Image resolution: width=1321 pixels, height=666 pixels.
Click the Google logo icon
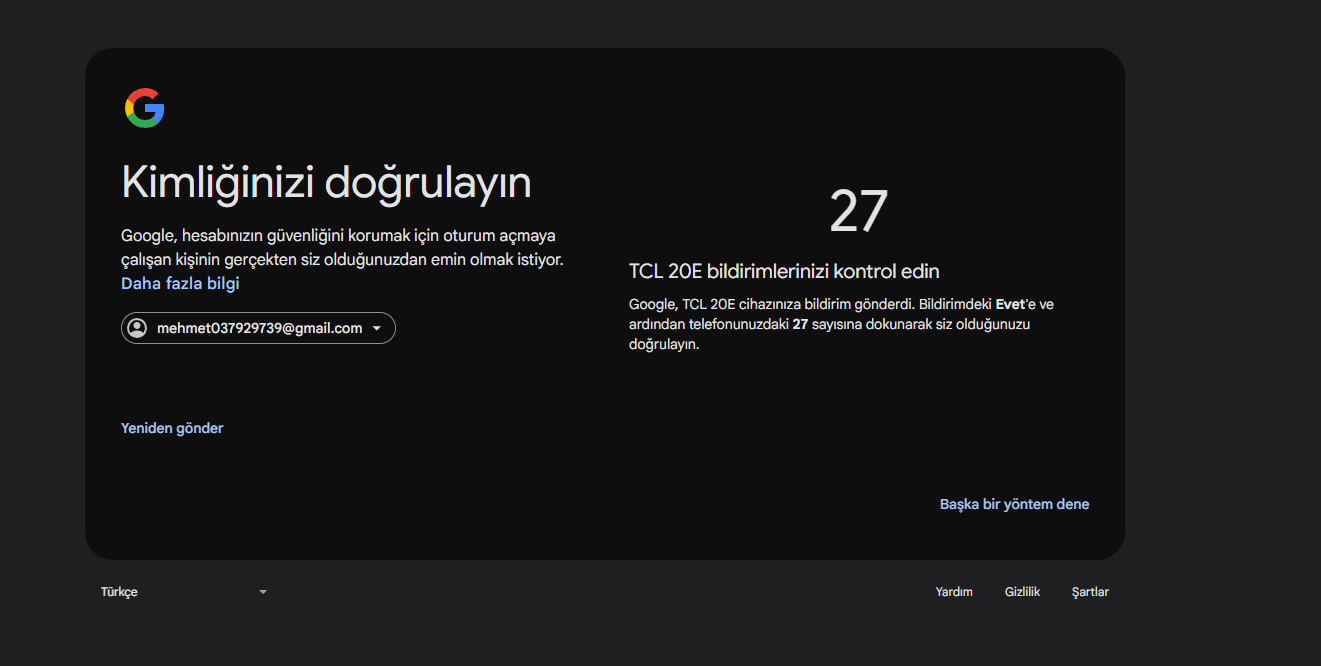pyautogui.click(x=144, y=108)
